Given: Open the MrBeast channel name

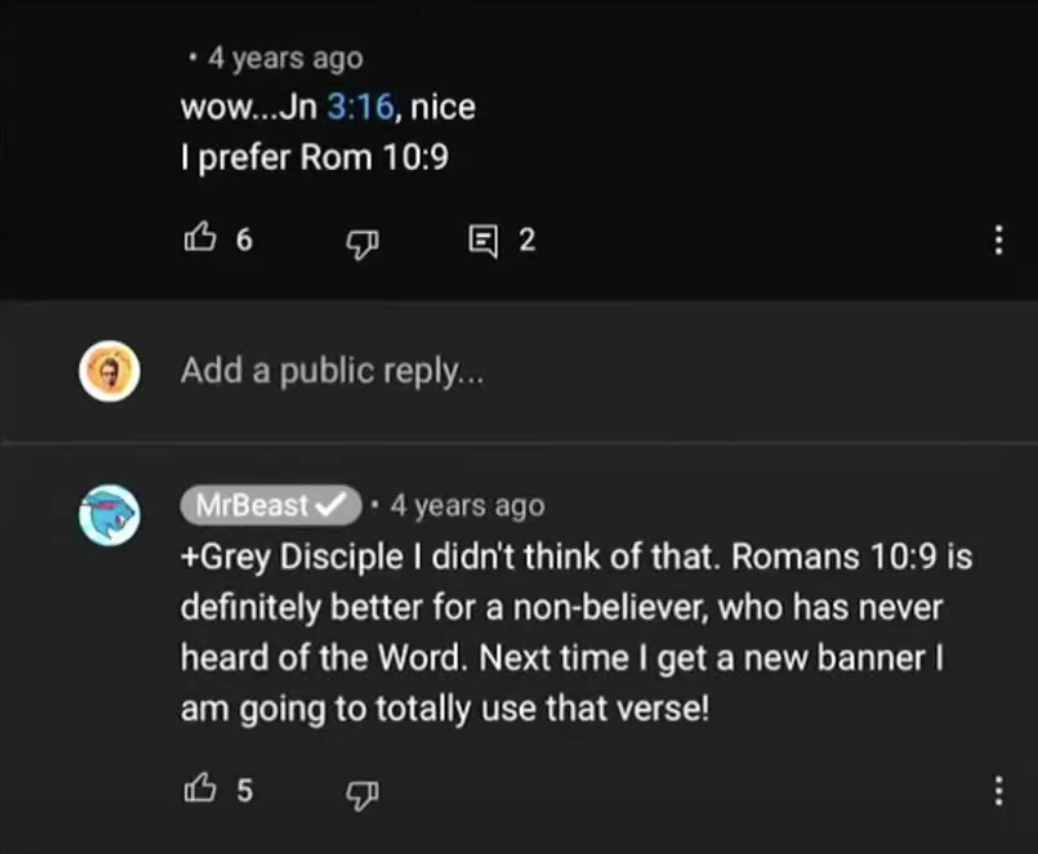Looking at the screenshot, I should (252, 506).
